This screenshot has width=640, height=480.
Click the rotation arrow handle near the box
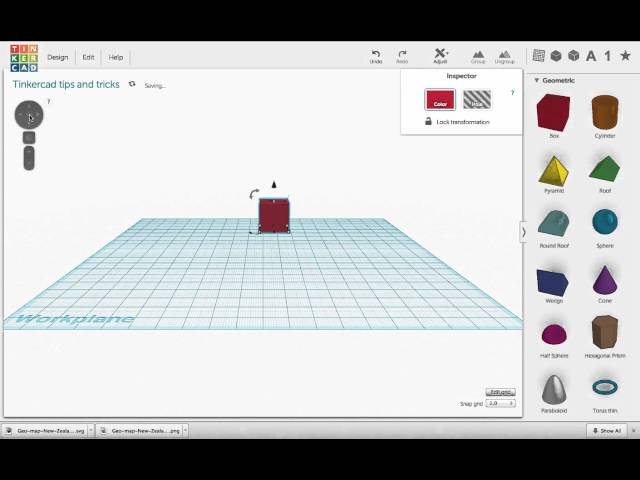click(x=254, y=193)
